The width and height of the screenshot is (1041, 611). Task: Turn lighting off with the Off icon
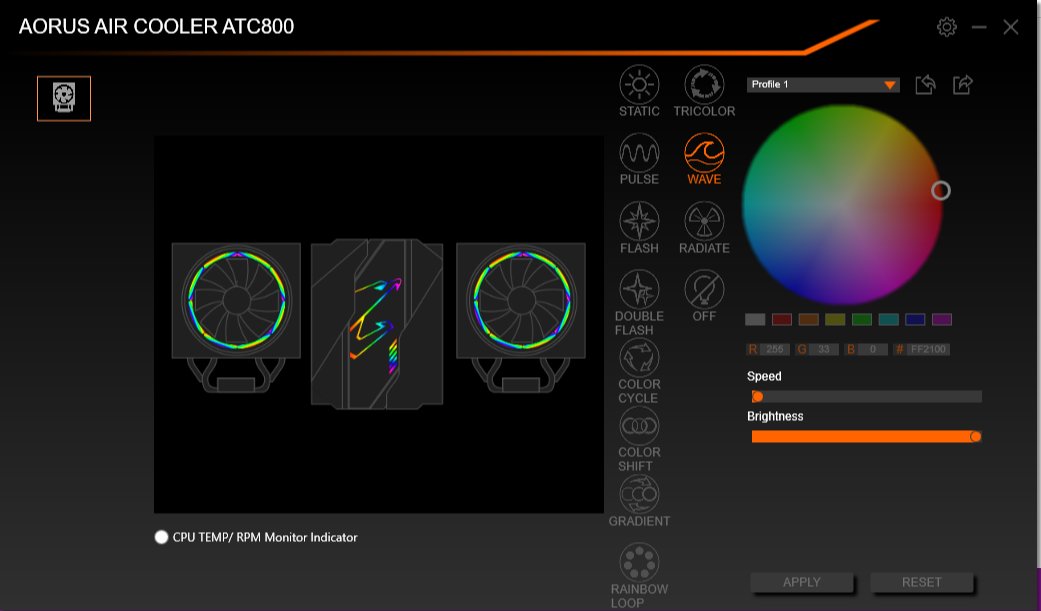click(x=704, y=290)
